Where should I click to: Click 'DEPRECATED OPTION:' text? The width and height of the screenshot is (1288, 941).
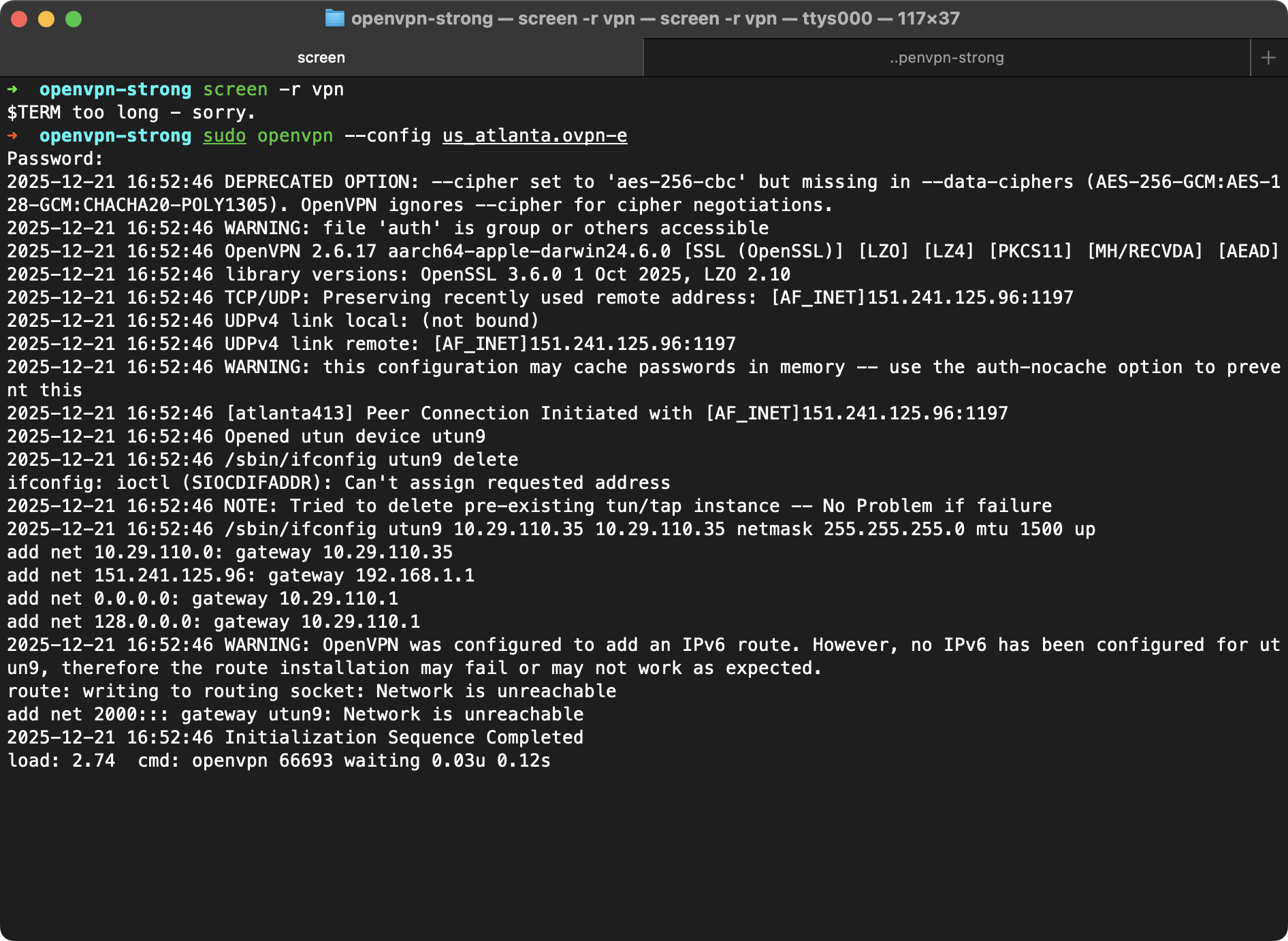click(322, 182)
